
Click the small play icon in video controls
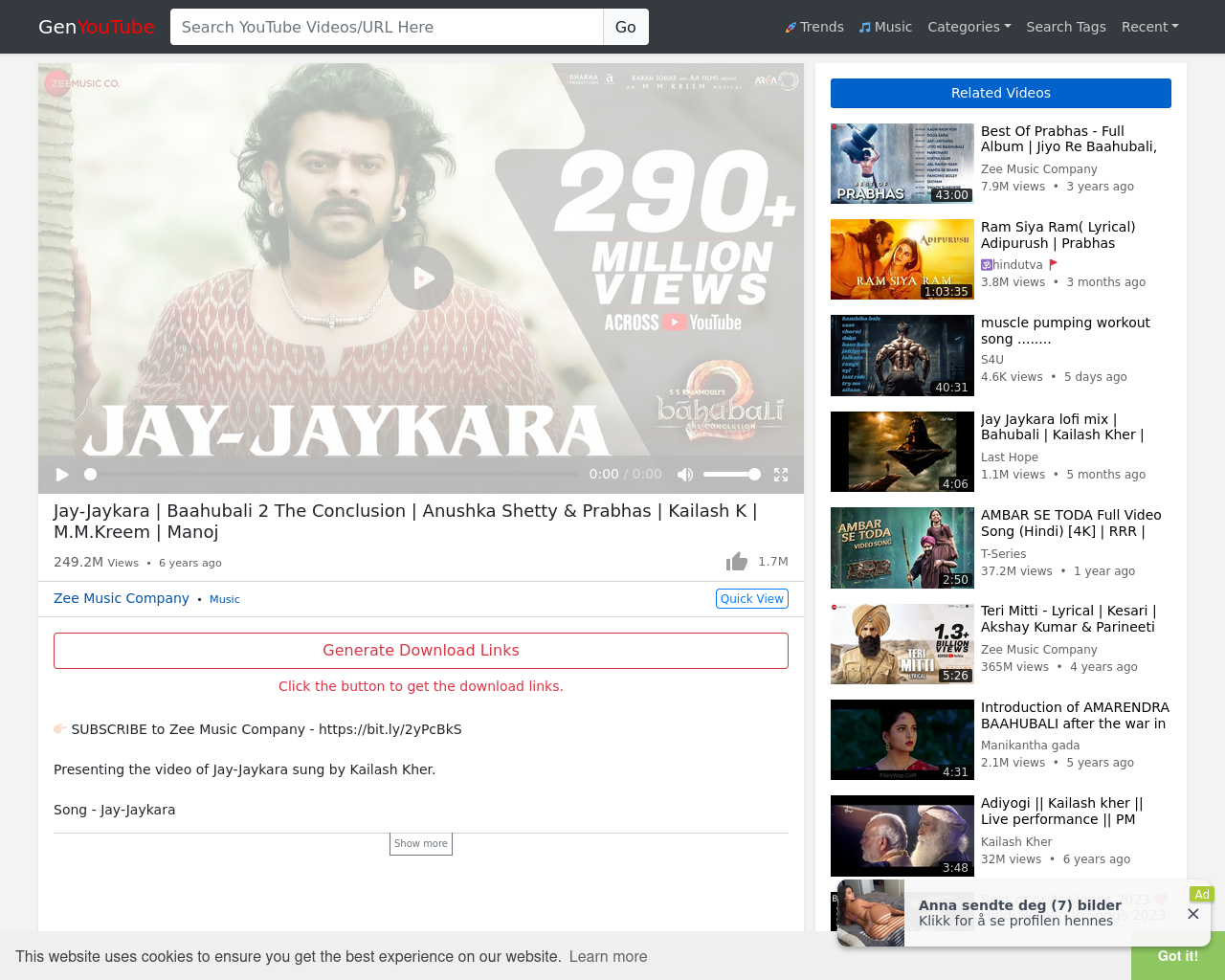(x=62, y=475)
